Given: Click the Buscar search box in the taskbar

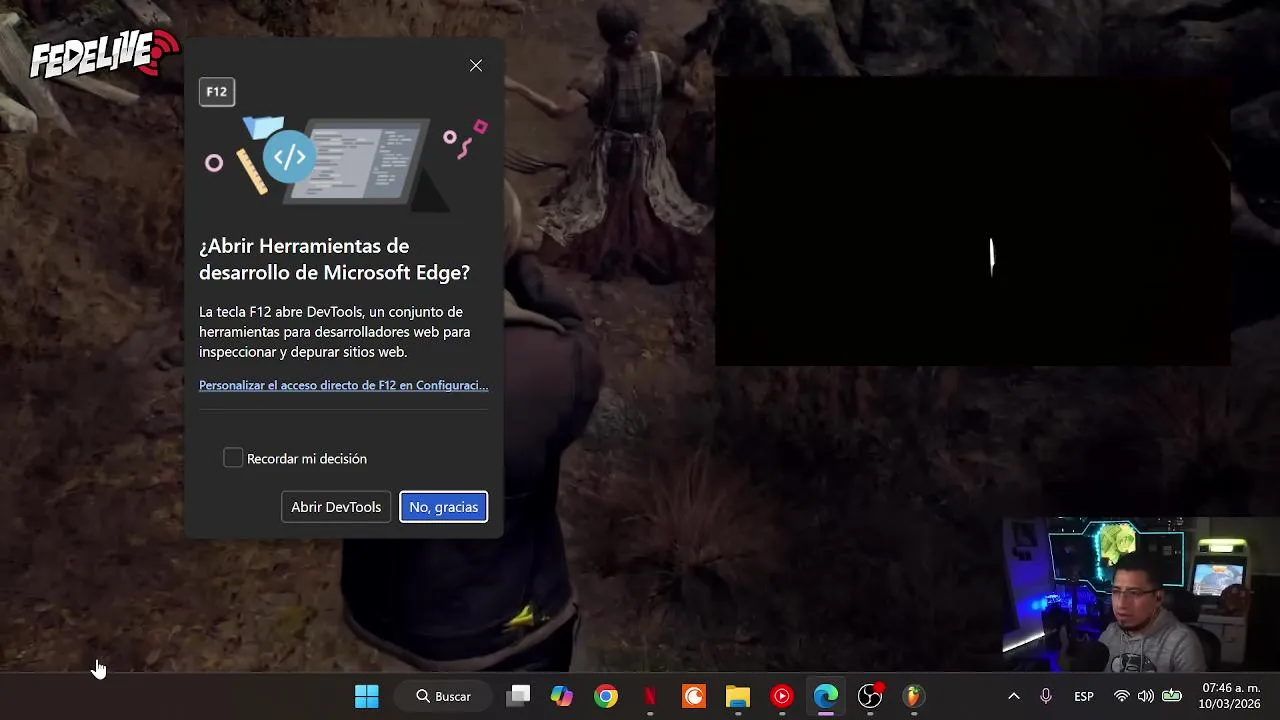Looking at the screenshot, I should 443,696.
